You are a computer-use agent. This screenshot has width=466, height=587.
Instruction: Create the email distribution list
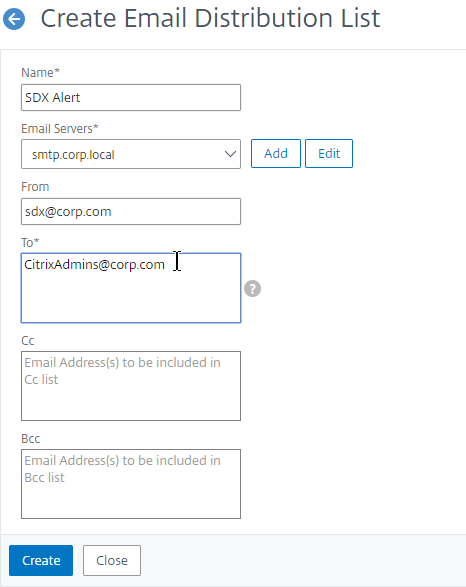click(x=41, y=560)
